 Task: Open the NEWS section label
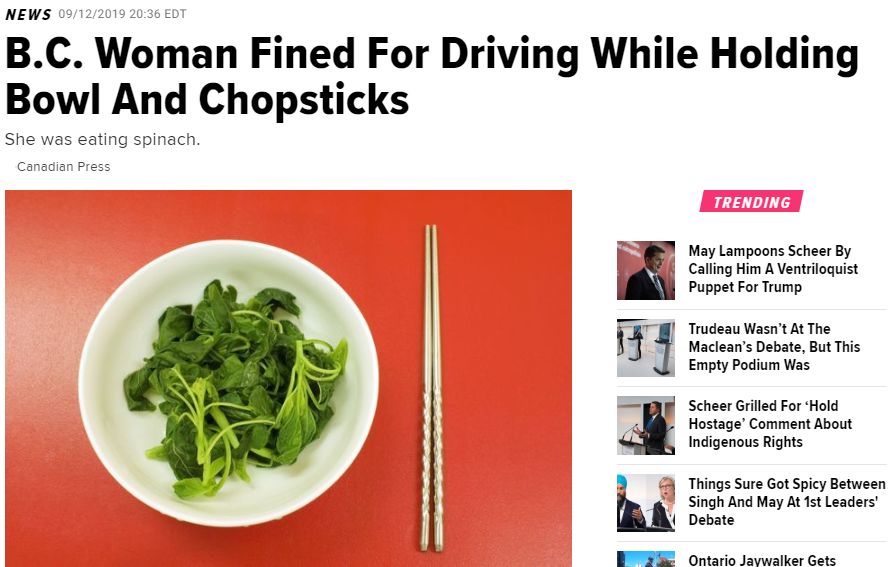pos(28,14)
